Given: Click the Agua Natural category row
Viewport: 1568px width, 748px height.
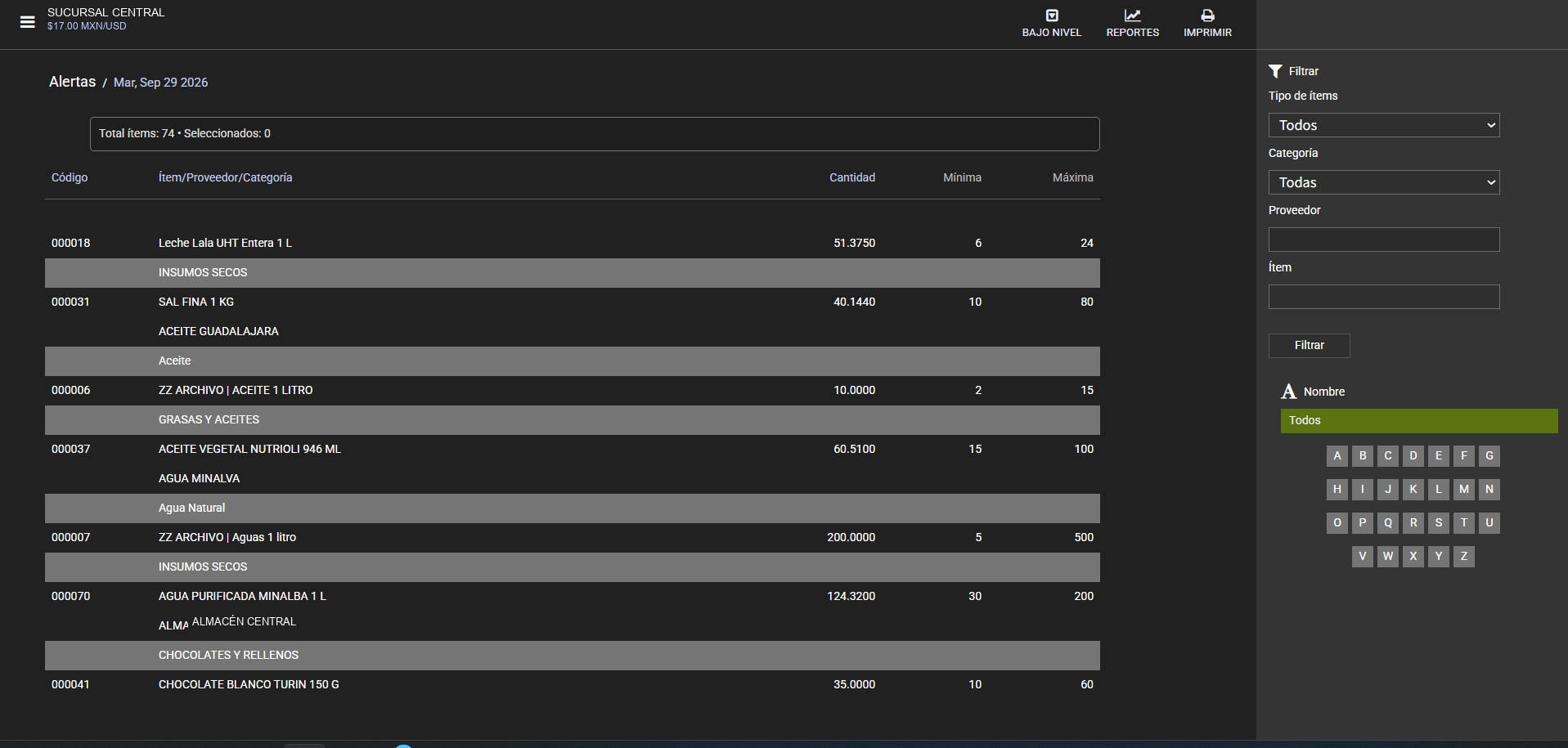Looking at the screenshot, I should pyautogui.click(x=573, y=508).
